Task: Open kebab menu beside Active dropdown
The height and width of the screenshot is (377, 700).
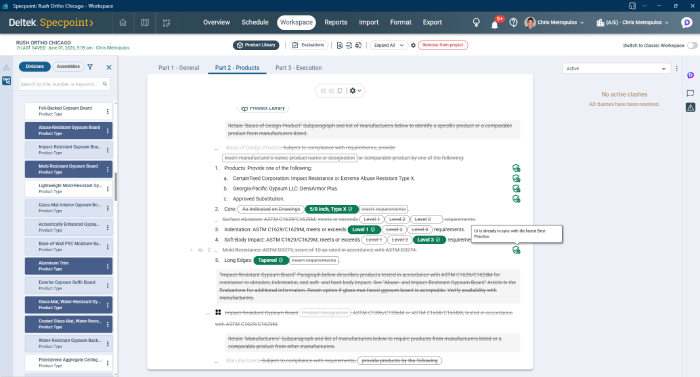Action: pos(676,69)
